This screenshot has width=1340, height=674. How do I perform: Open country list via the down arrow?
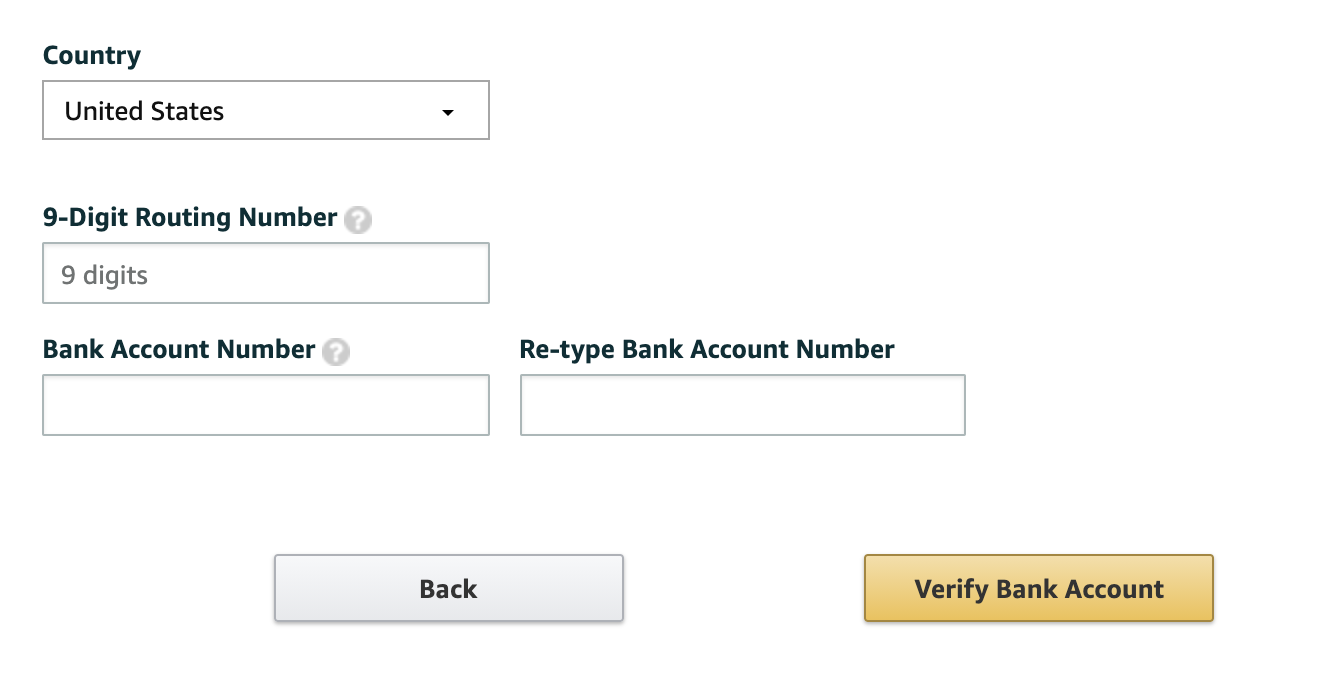(448, 112)
